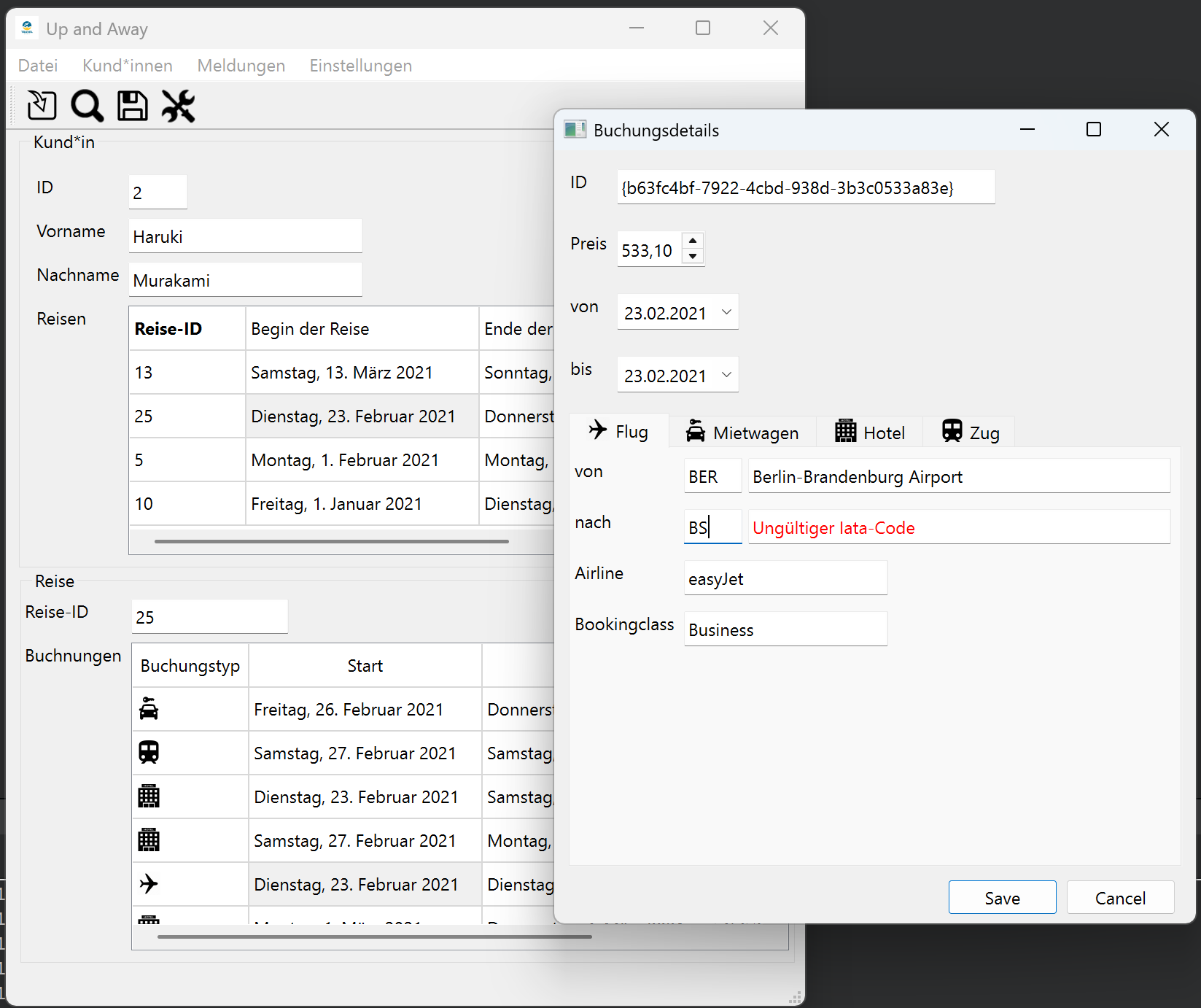Click cell Montag, 1. Februar 2021
The image size is (1201, 1008).
tap(362, 460)
